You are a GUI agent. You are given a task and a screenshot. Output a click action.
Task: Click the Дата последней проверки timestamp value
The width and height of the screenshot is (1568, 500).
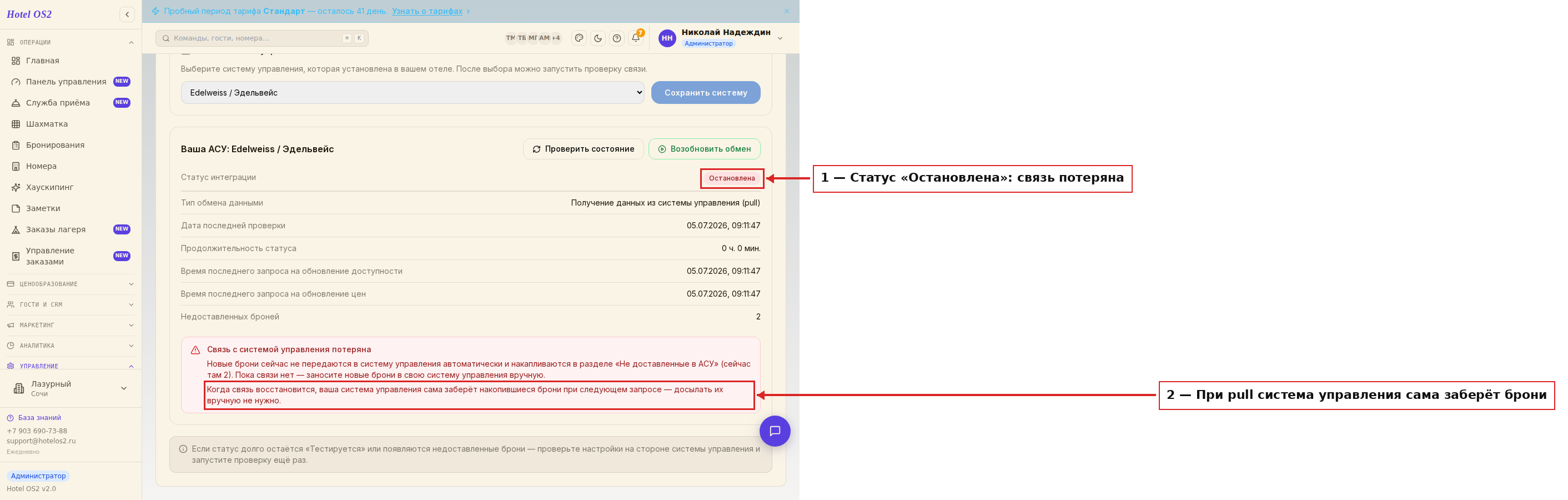[x=723, y=226]
